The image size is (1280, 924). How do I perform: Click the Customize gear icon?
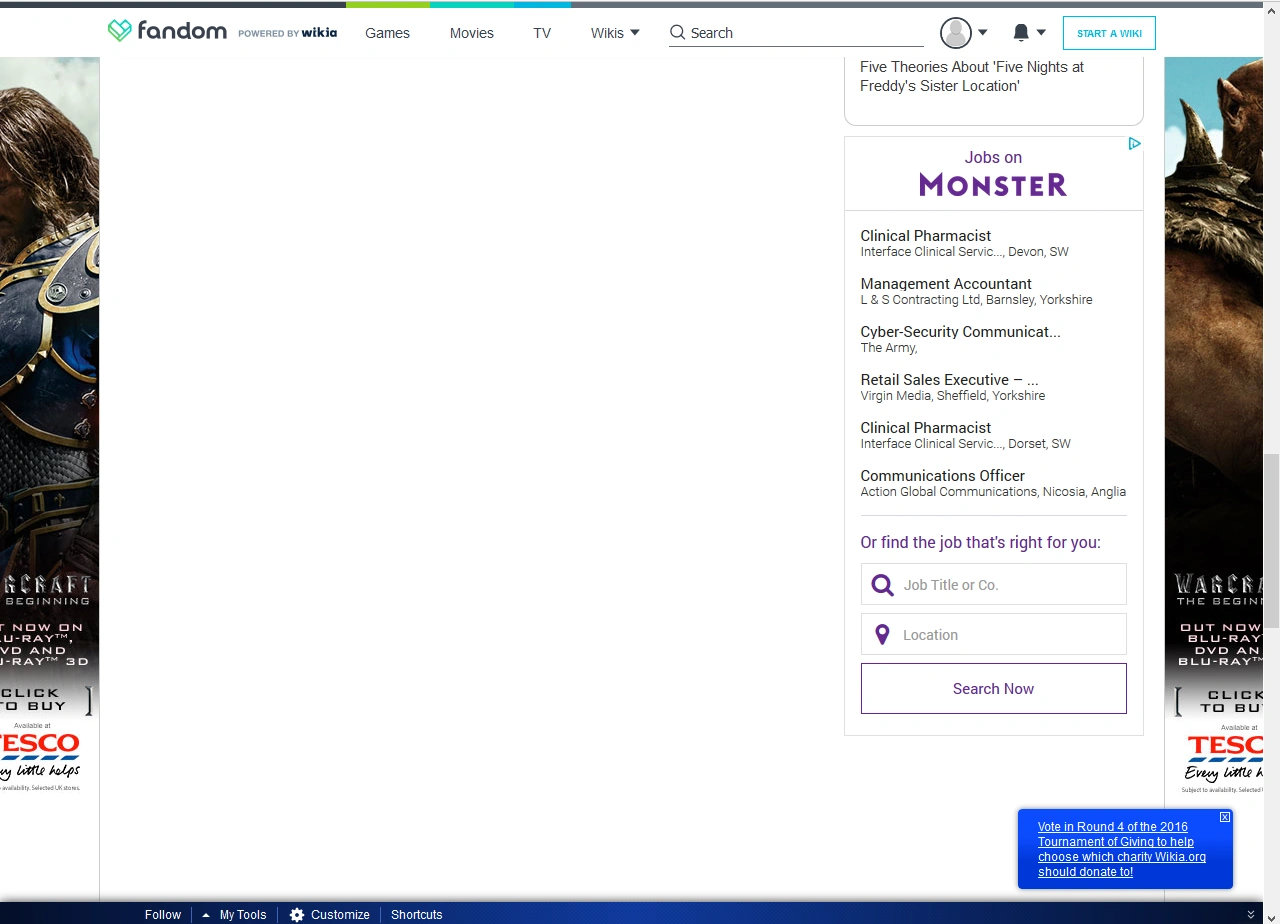pyautogui.click(x=297, y=914)
